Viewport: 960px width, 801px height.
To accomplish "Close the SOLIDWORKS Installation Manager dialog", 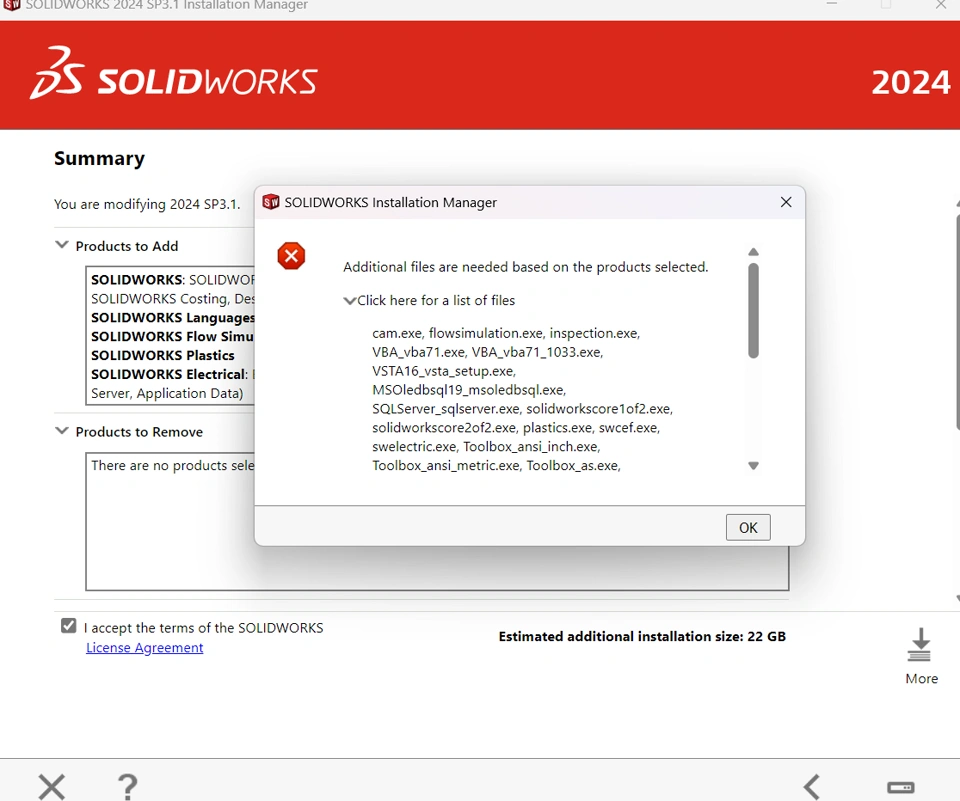I will coord(786,202).
